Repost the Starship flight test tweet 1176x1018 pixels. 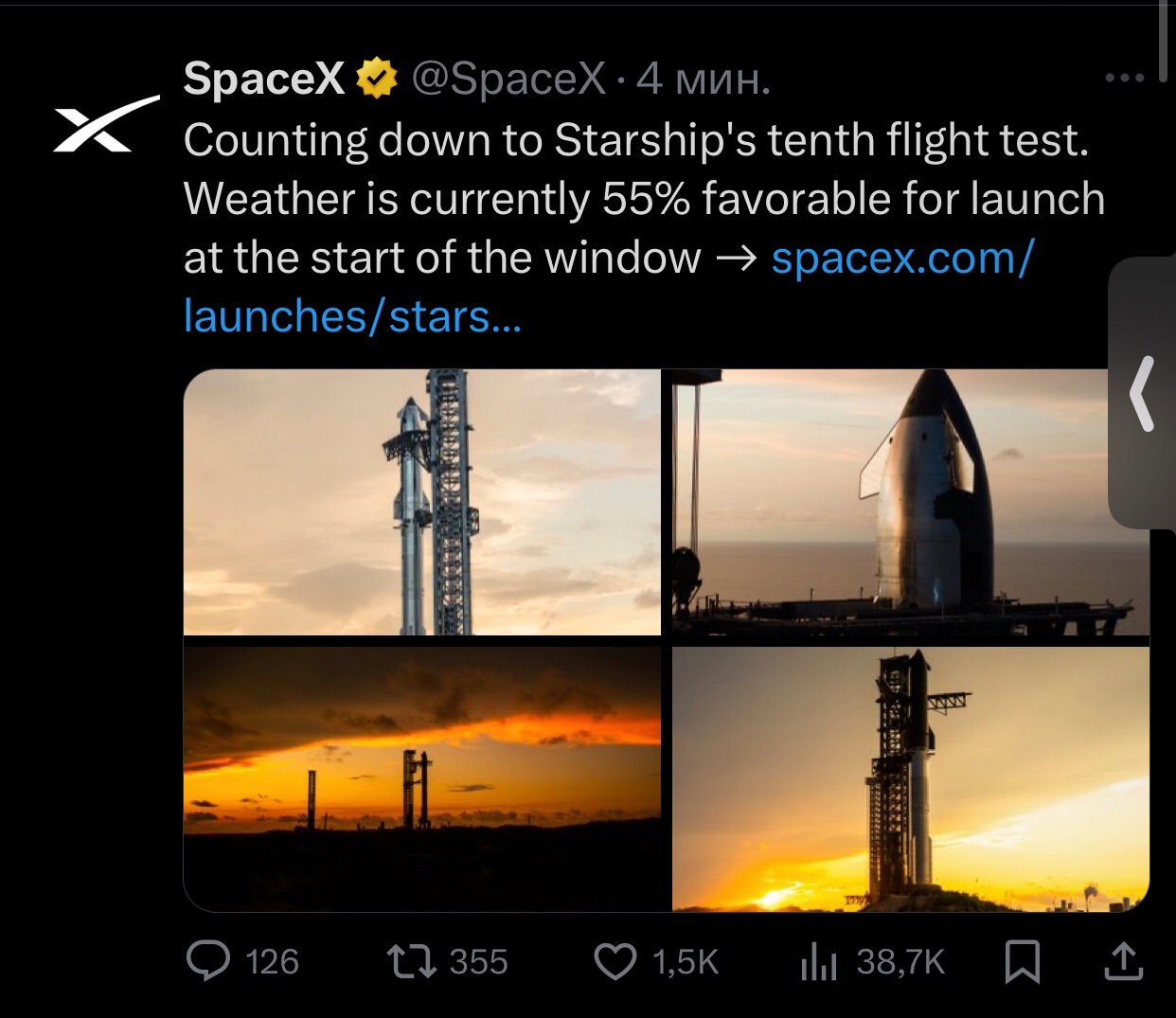pyautogui.click(x=412, y=961)
